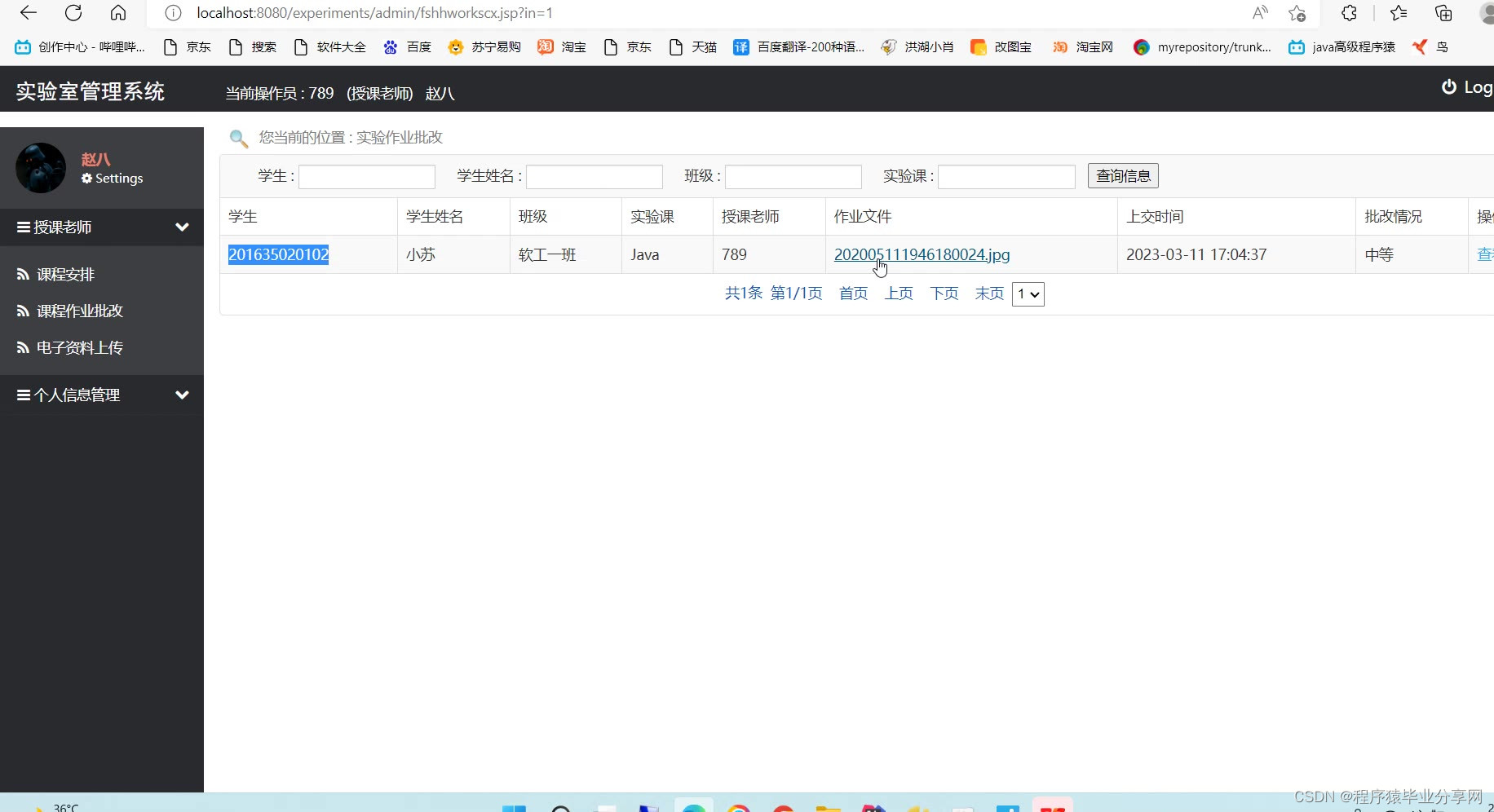1494x812 pixels.
Task: Open 洪湖小肖 bookmark
Action: pos(917,47)
